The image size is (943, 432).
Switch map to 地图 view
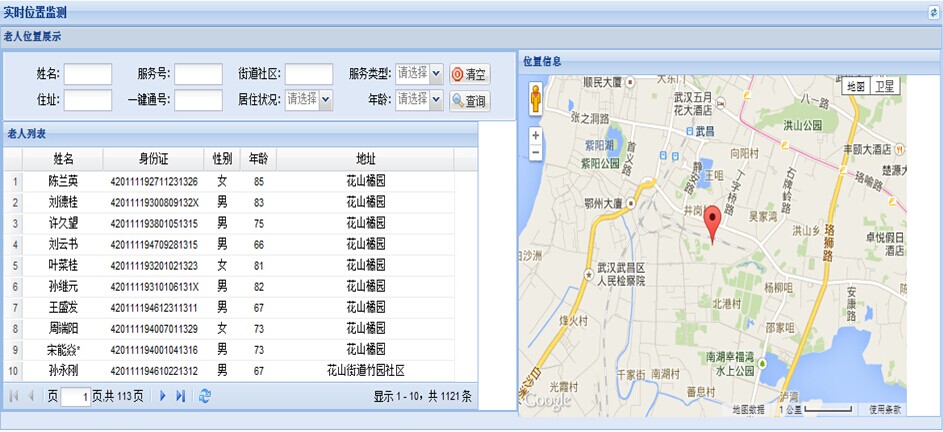pyautogui.click(x=855, y=87)
